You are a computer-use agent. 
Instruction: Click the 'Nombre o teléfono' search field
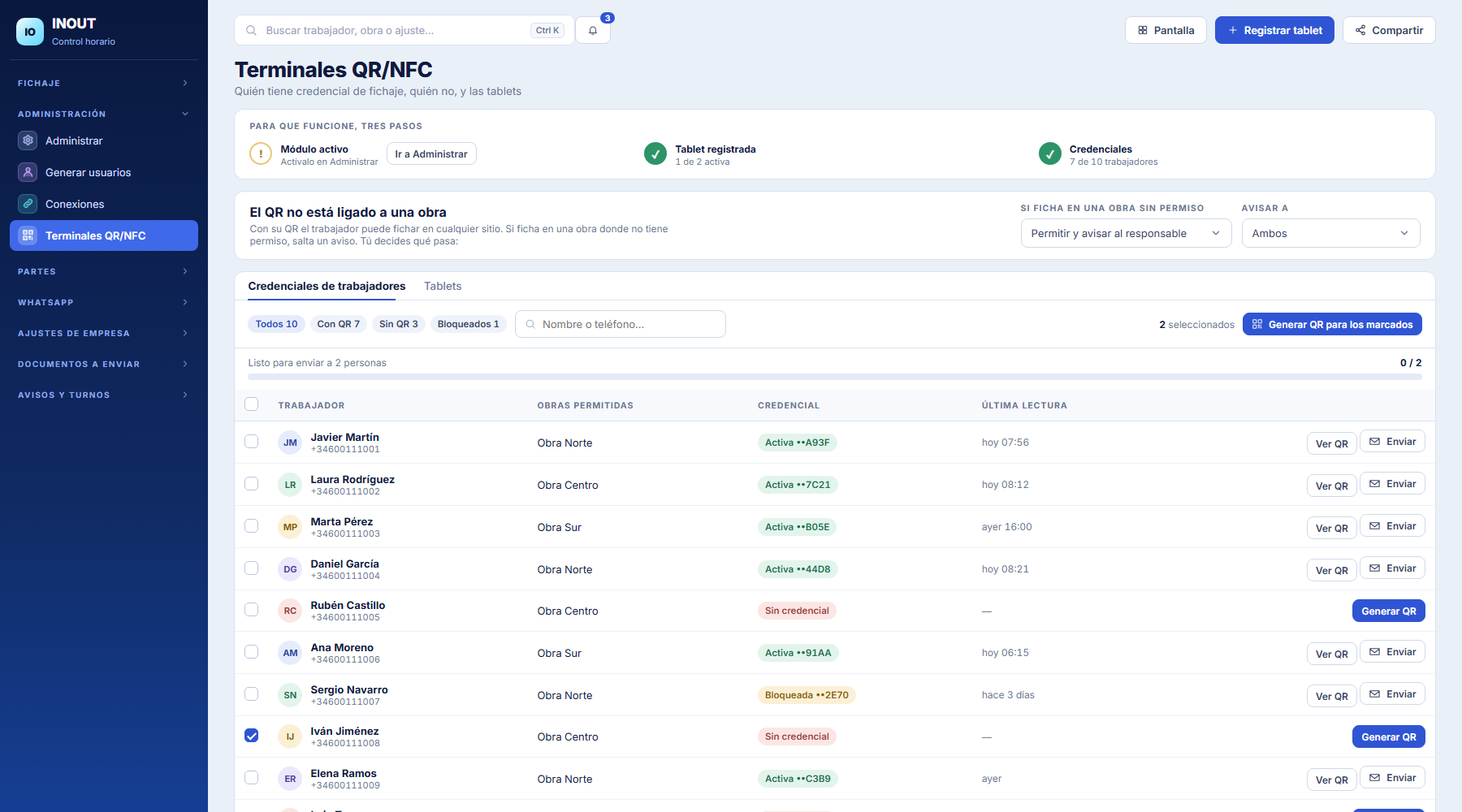pyautogui.click(x=621, y=324)
